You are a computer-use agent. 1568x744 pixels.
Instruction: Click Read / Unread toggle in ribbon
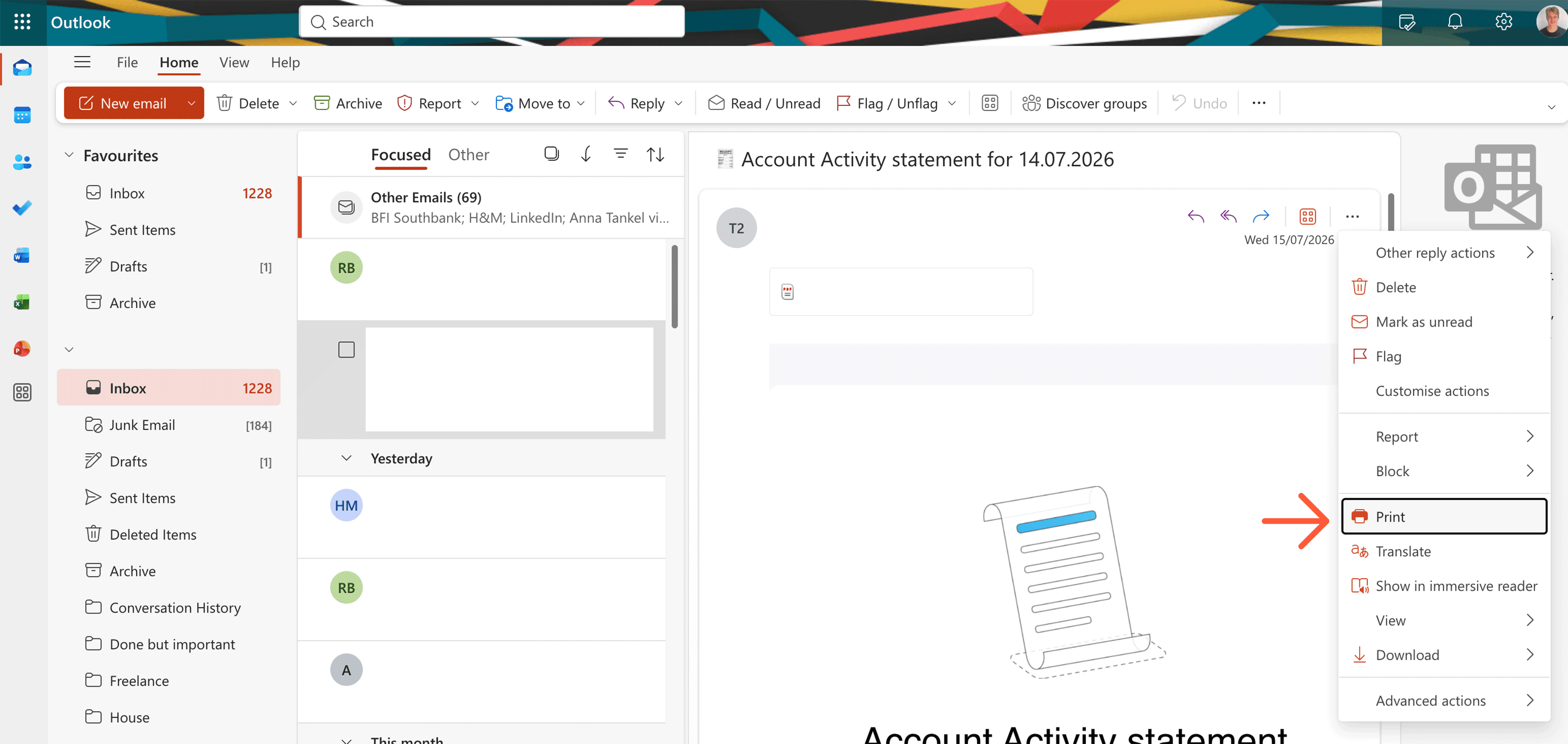tap(764, 103)
